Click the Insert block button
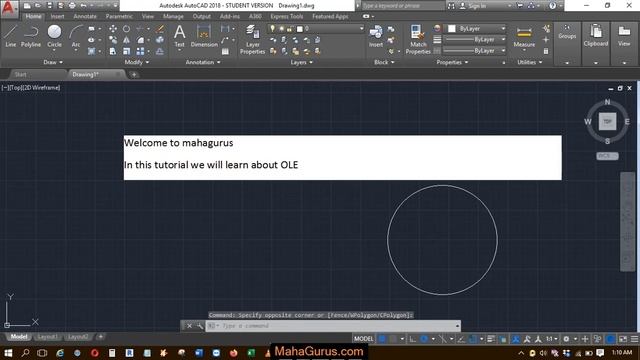 [x=376, y=36]
